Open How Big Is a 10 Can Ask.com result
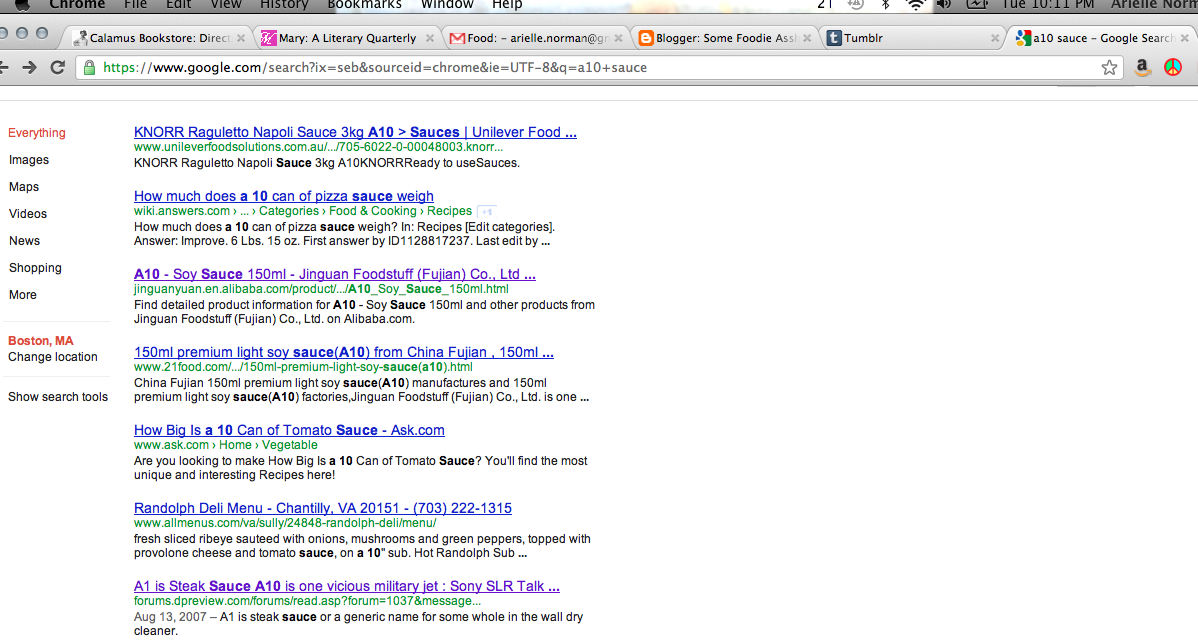This screenshot has height=644, width=1198. coord(289,430)
